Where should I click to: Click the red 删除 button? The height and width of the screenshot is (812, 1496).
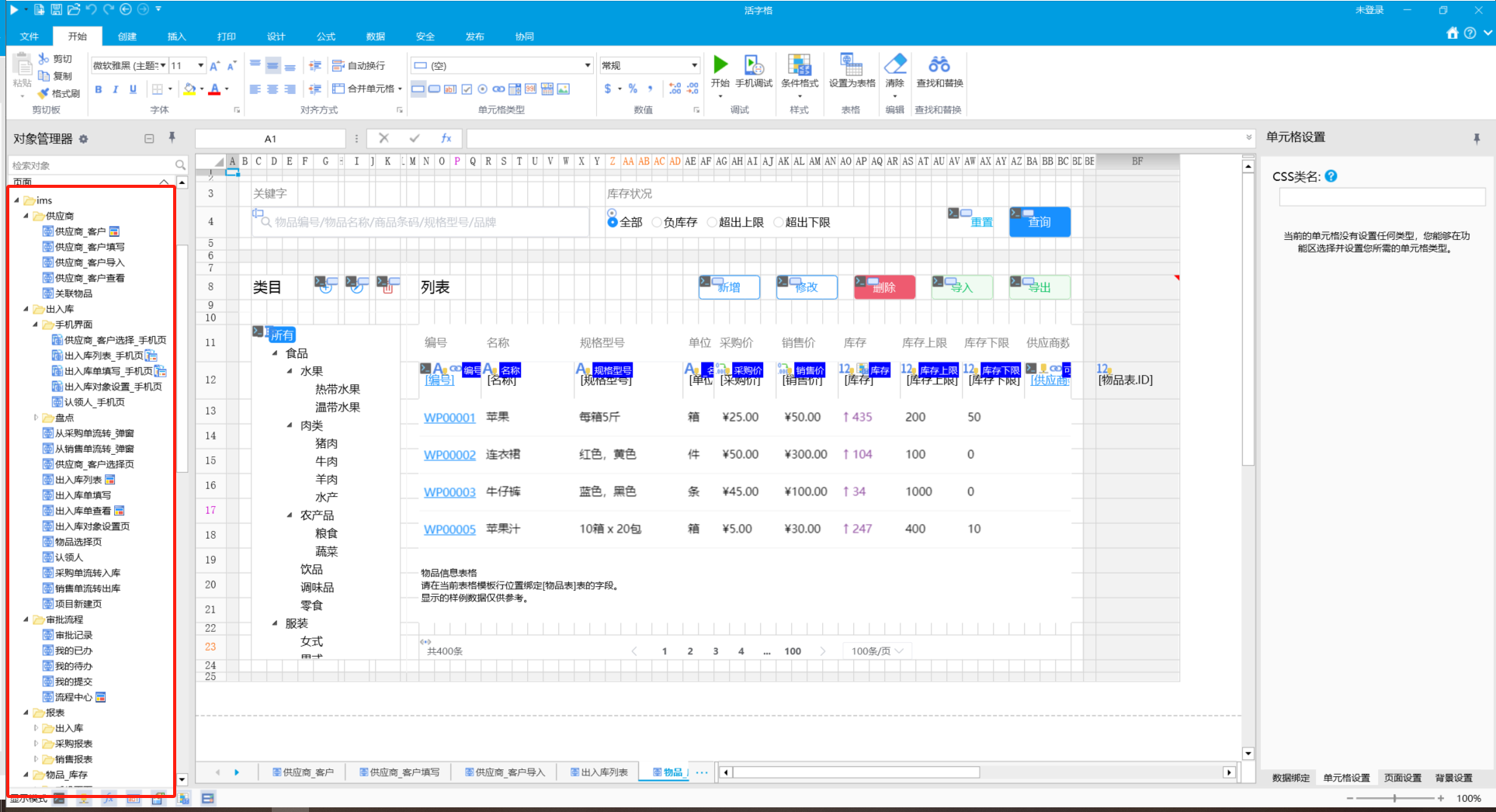(884, 287)
